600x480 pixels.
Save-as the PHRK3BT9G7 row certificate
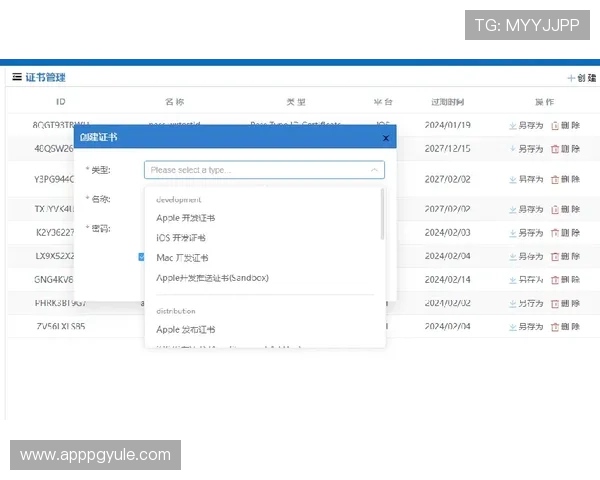point(526,304)
